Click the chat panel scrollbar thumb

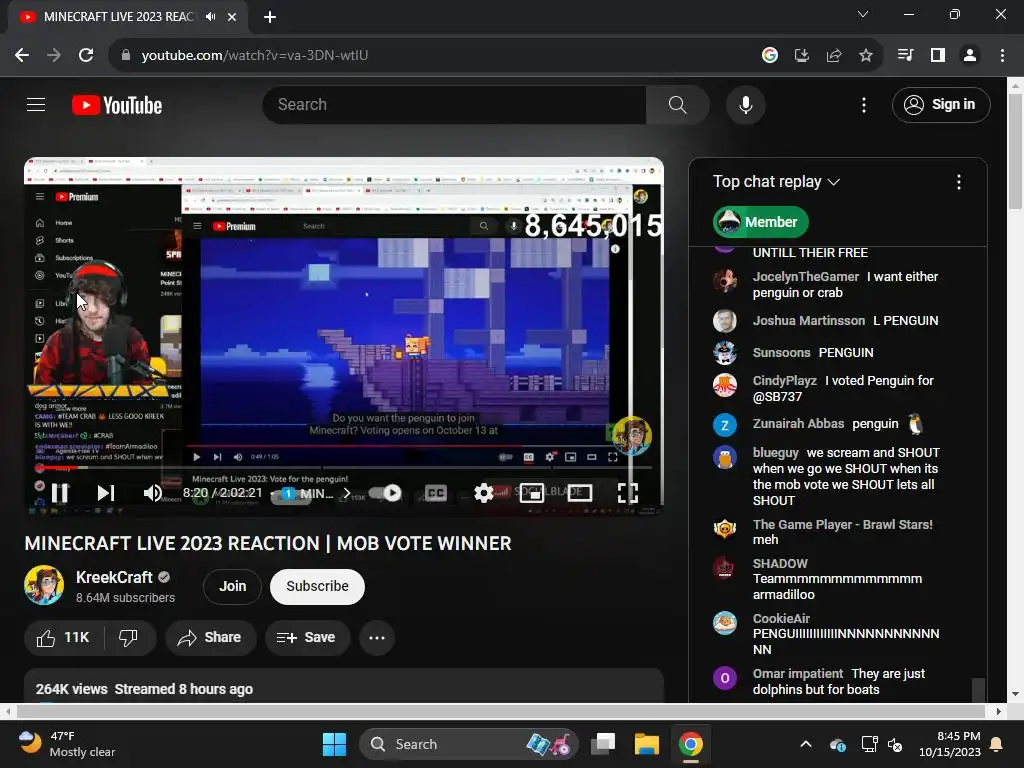click(x=978, y=690)
